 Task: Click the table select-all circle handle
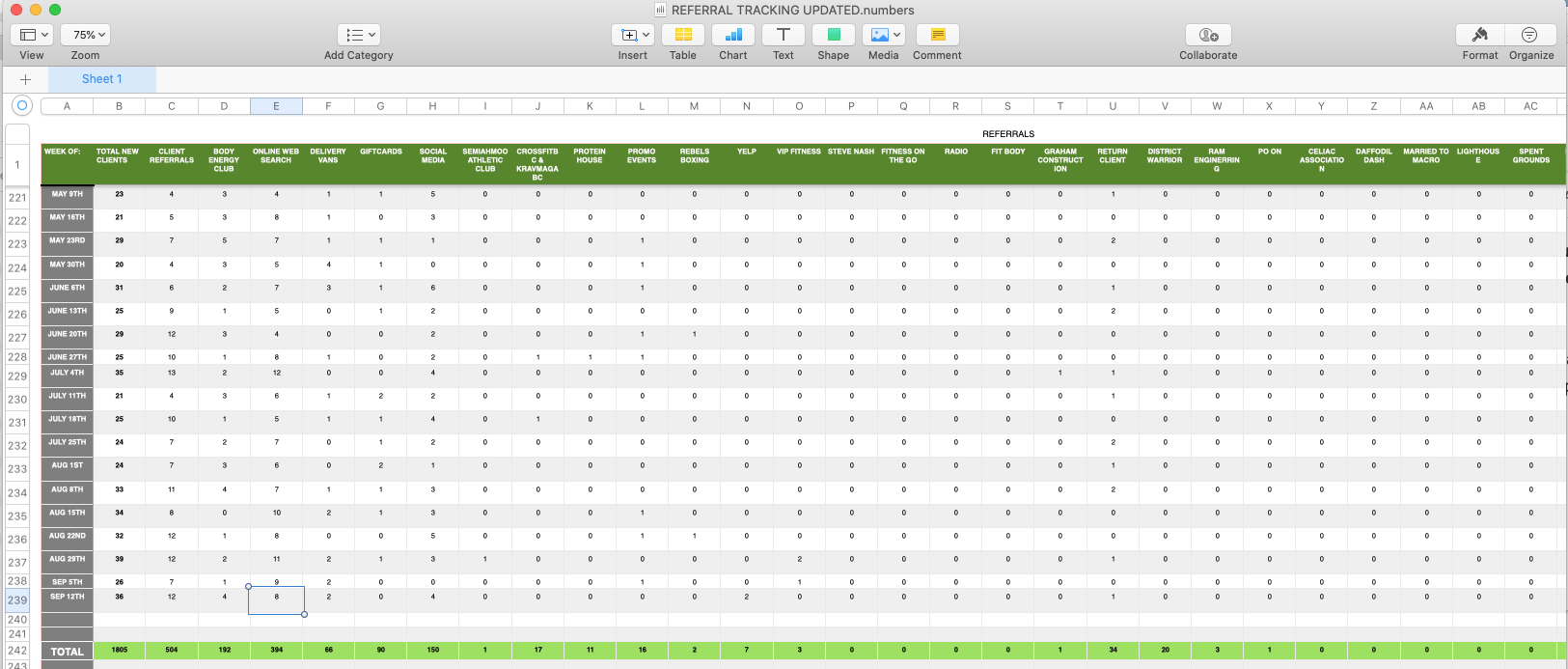[21, 105]
